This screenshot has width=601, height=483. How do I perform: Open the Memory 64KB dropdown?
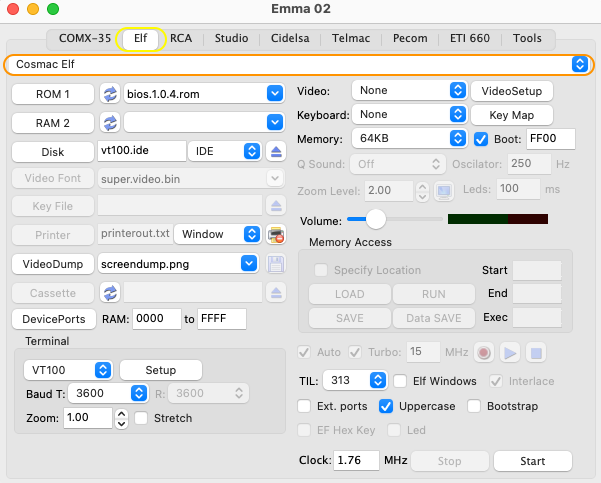point(409,138)
